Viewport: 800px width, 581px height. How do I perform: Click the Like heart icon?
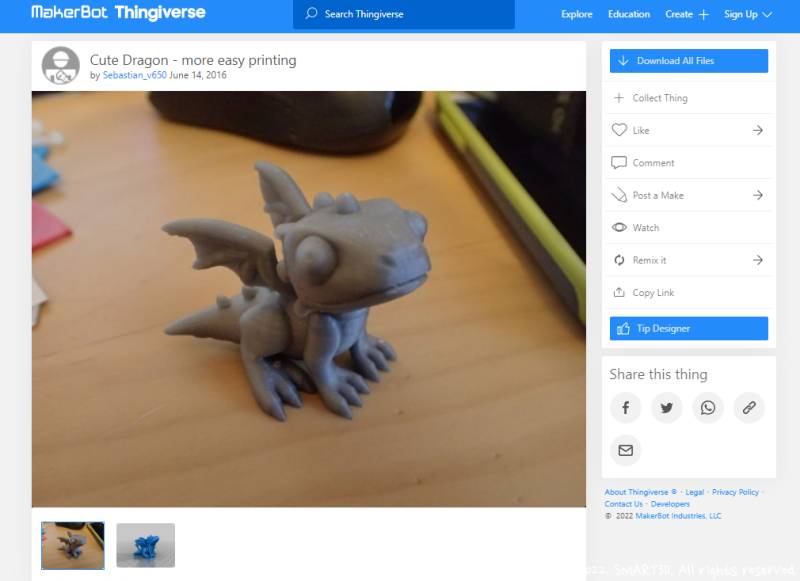pyautogui.click(x=619, y=130)
